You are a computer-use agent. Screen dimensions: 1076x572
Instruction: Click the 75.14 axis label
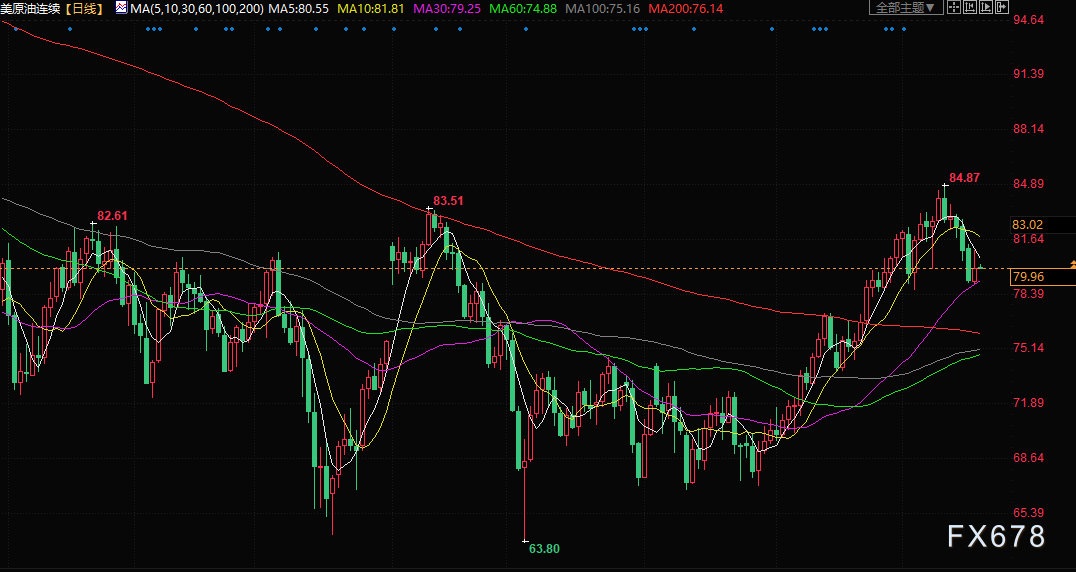coord(1029,348)
